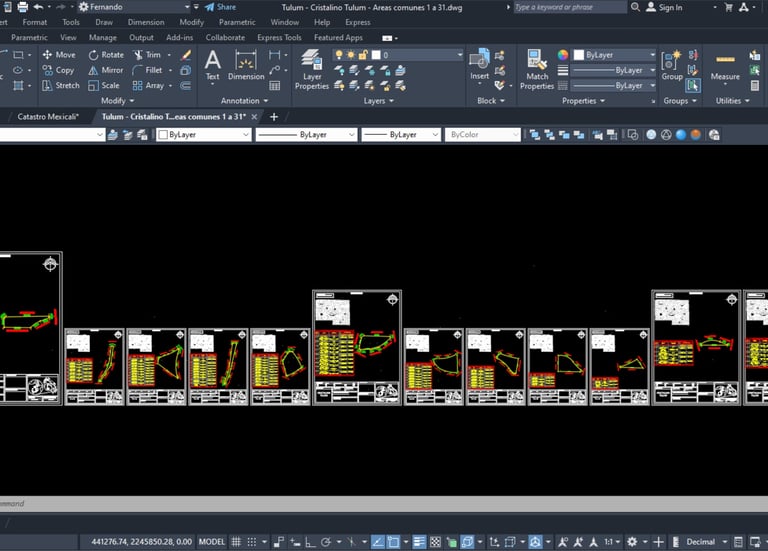Click the color wheel object color icon
The height and width of the screenshot is (551, 768).
point(563,55)
